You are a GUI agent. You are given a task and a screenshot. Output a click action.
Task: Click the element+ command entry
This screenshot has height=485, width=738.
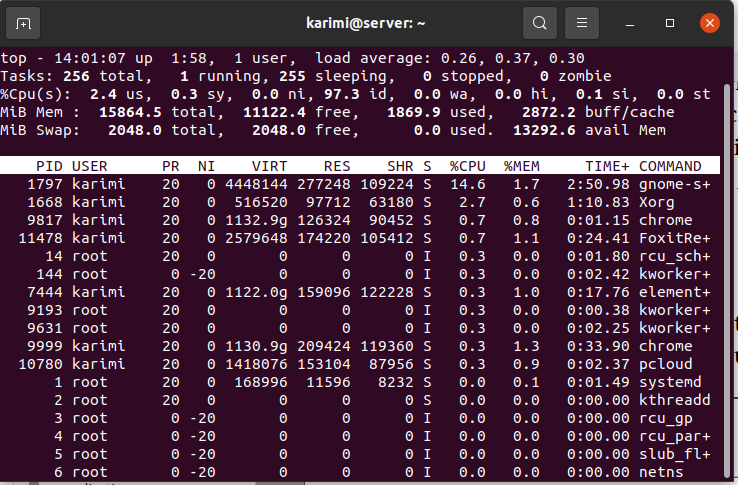click(x=674, y=292)
